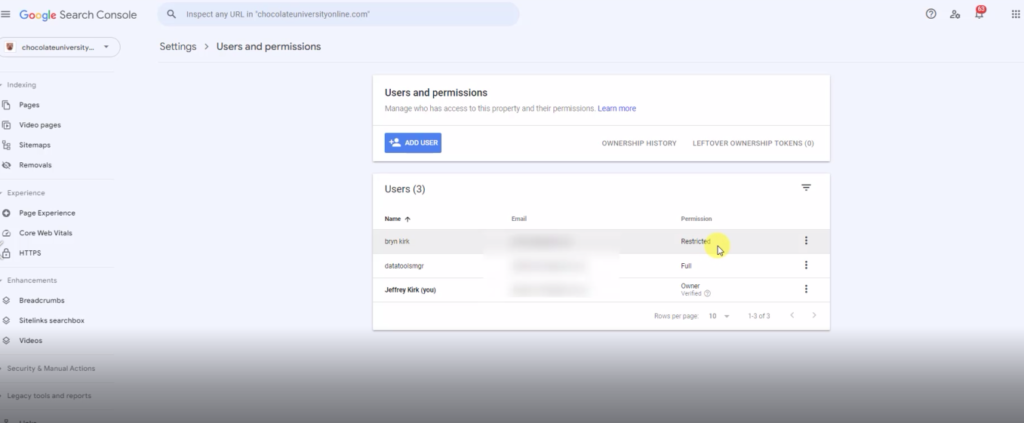Open the Help icon in header
The width and height of the screenshot is (1024, 423).
coord(931,14)
